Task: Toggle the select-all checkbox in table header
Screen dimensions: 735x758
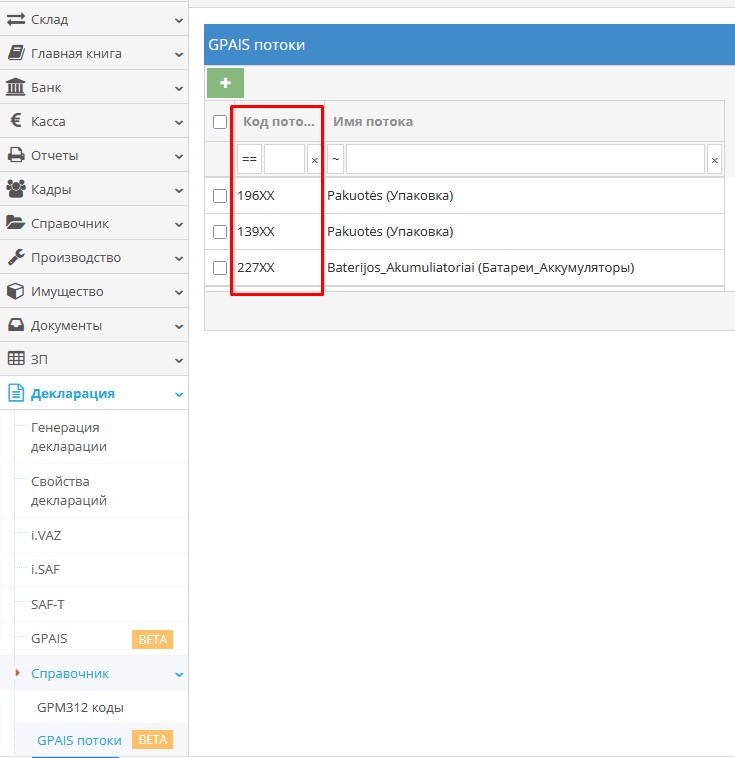Action: click(220, 122)
